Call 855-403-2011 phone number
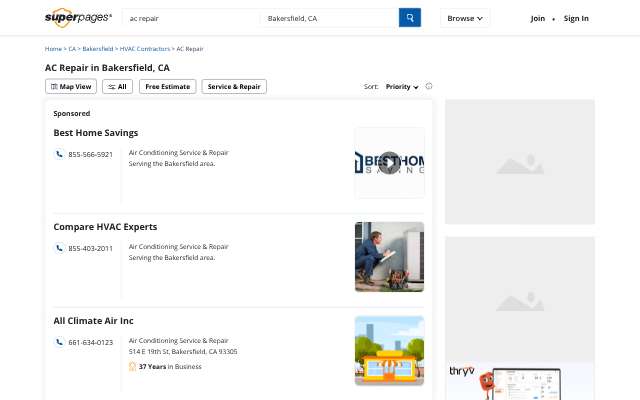The image size is (640, 400). [x=91, y=248]
